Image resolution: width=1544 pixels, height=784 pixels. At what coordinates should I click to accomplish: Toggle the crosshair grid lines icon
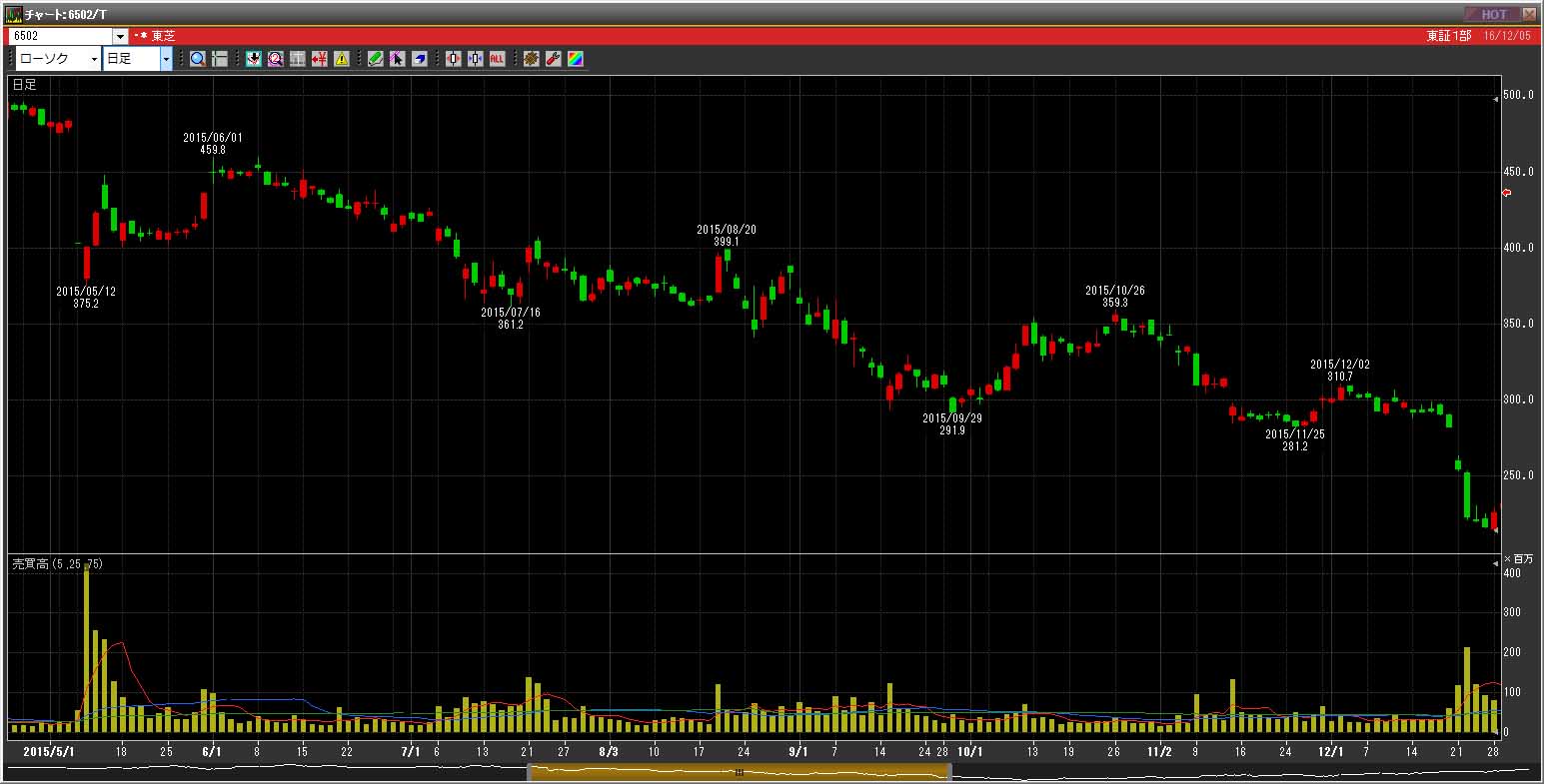point(220,59)
